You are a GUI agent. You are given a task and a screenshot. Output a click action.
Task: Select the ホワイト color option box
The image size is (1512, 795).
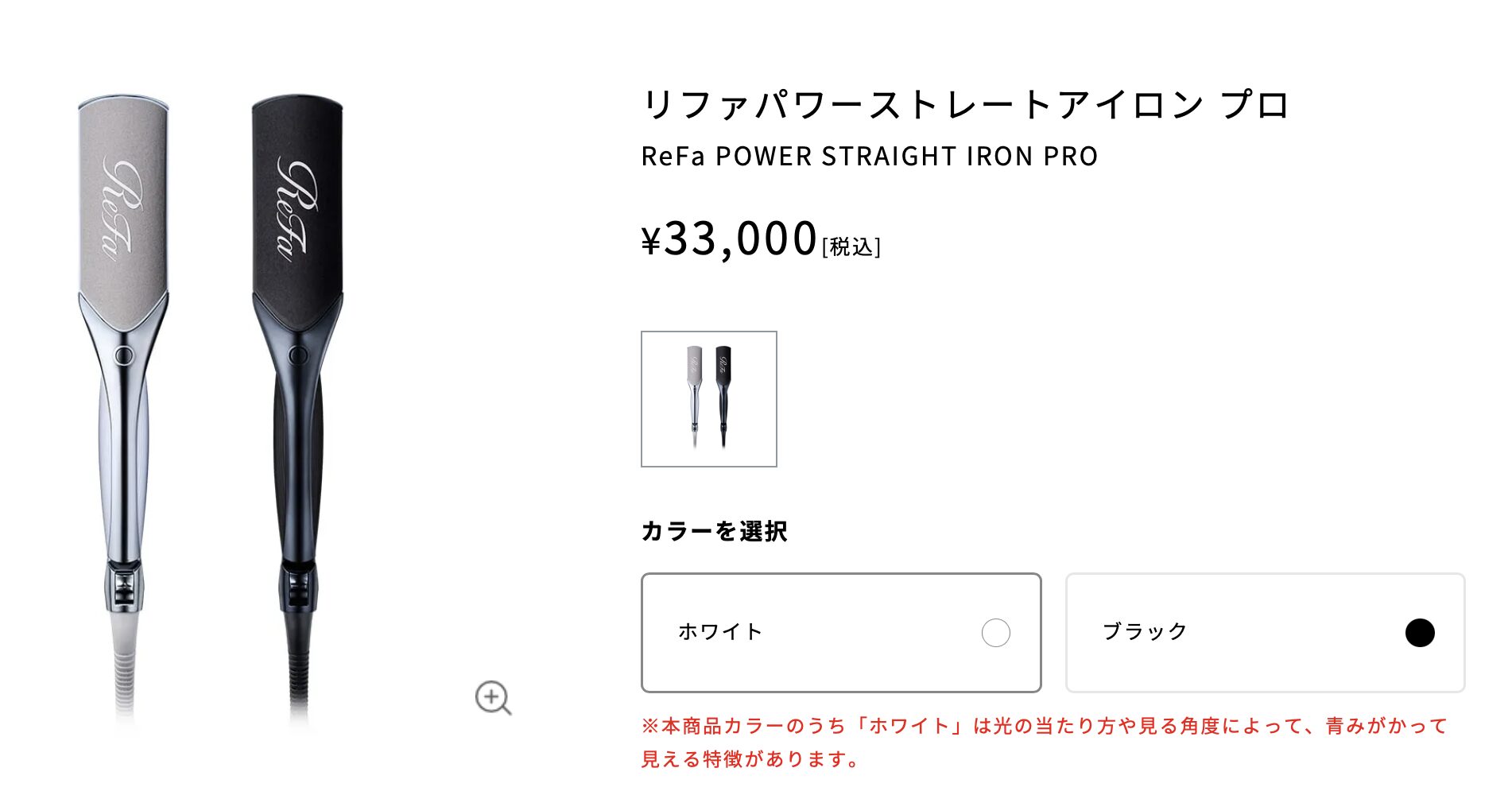coord(841,633)
